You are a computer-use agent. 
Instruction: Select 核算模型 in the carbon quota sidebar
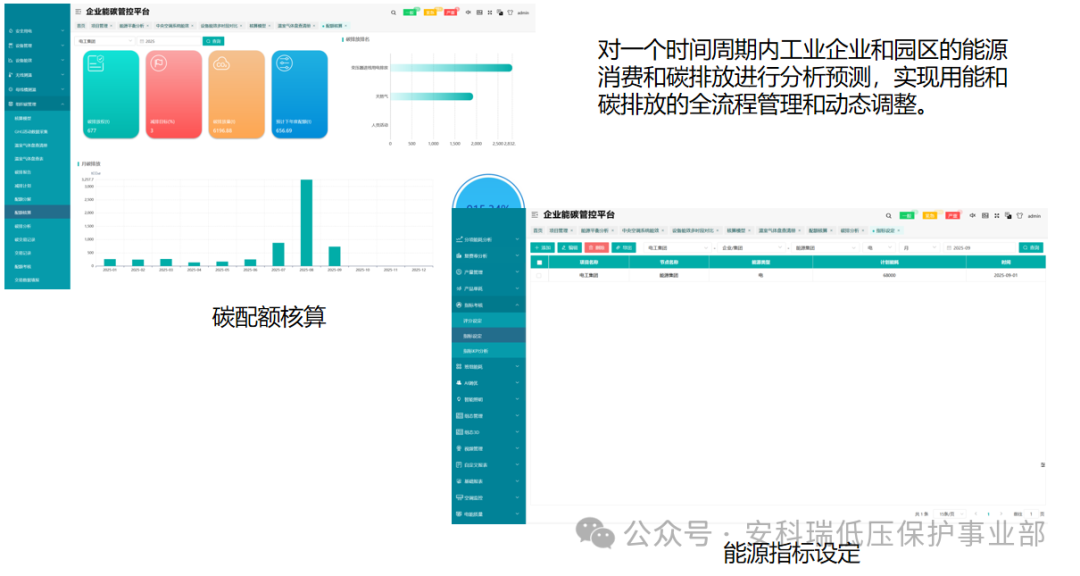[x=37, y=119]
